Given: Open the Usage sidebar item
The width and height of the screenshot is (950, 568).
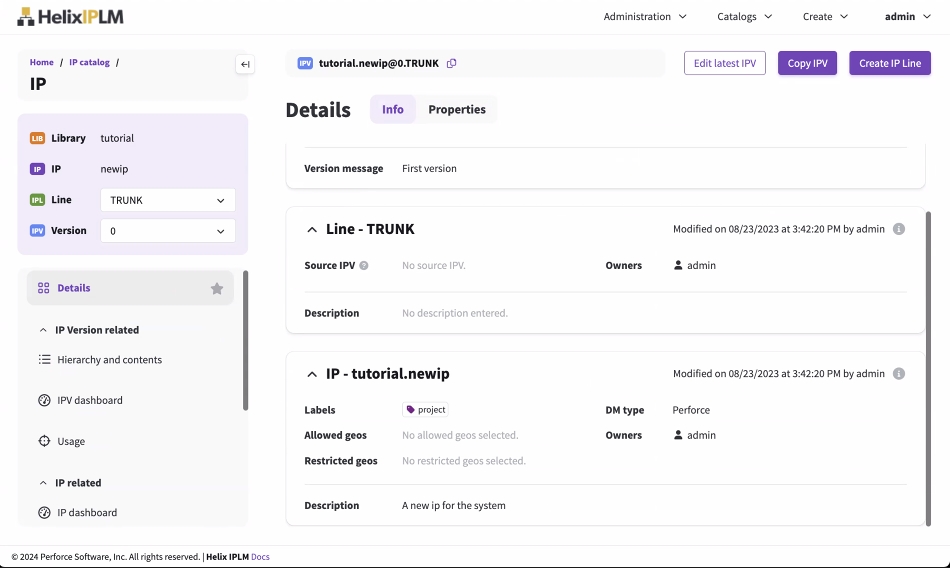Looking at the screenshot, I should pyautogui.click(x=71, y=441).
